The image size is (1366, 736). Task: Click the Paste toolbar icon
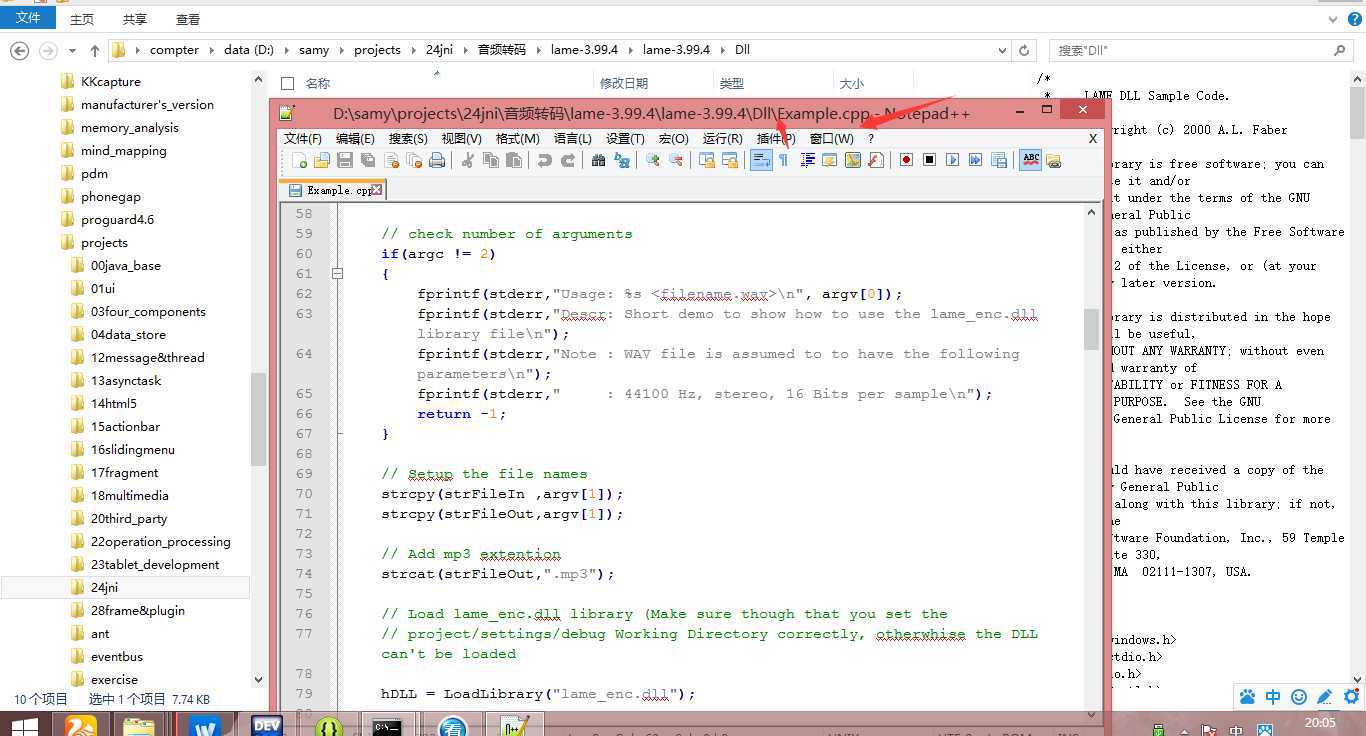coord(513,160)
